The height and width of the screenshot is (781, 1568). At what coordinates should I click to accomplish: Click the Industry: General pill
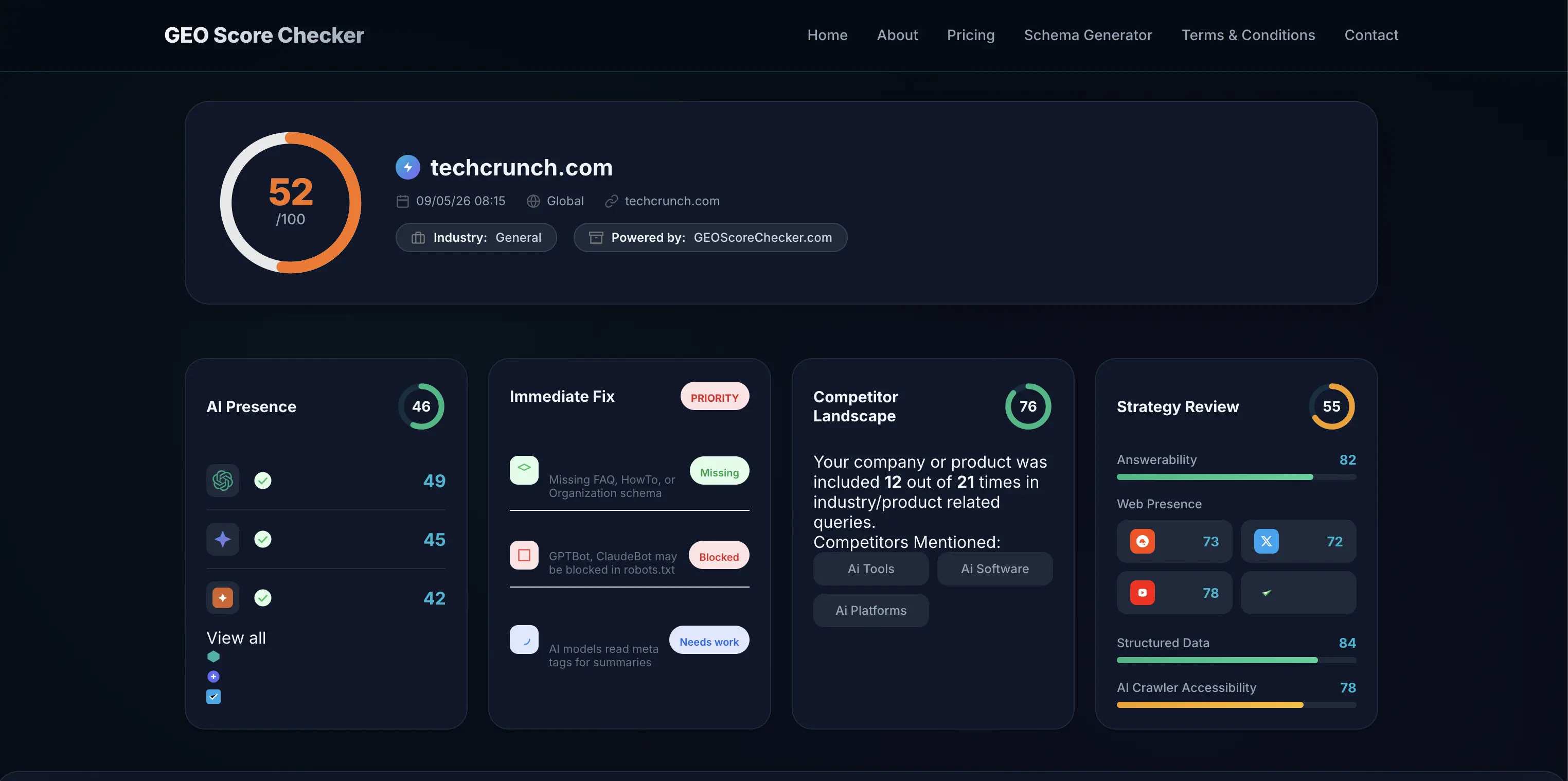point(476,237)
